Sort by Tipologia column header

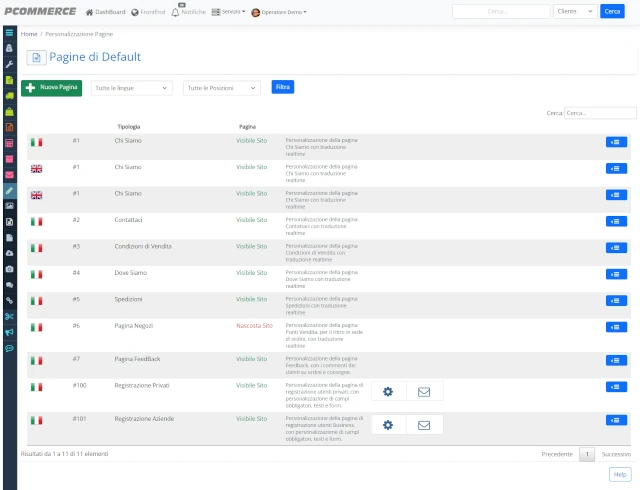[x=129, y=127]
